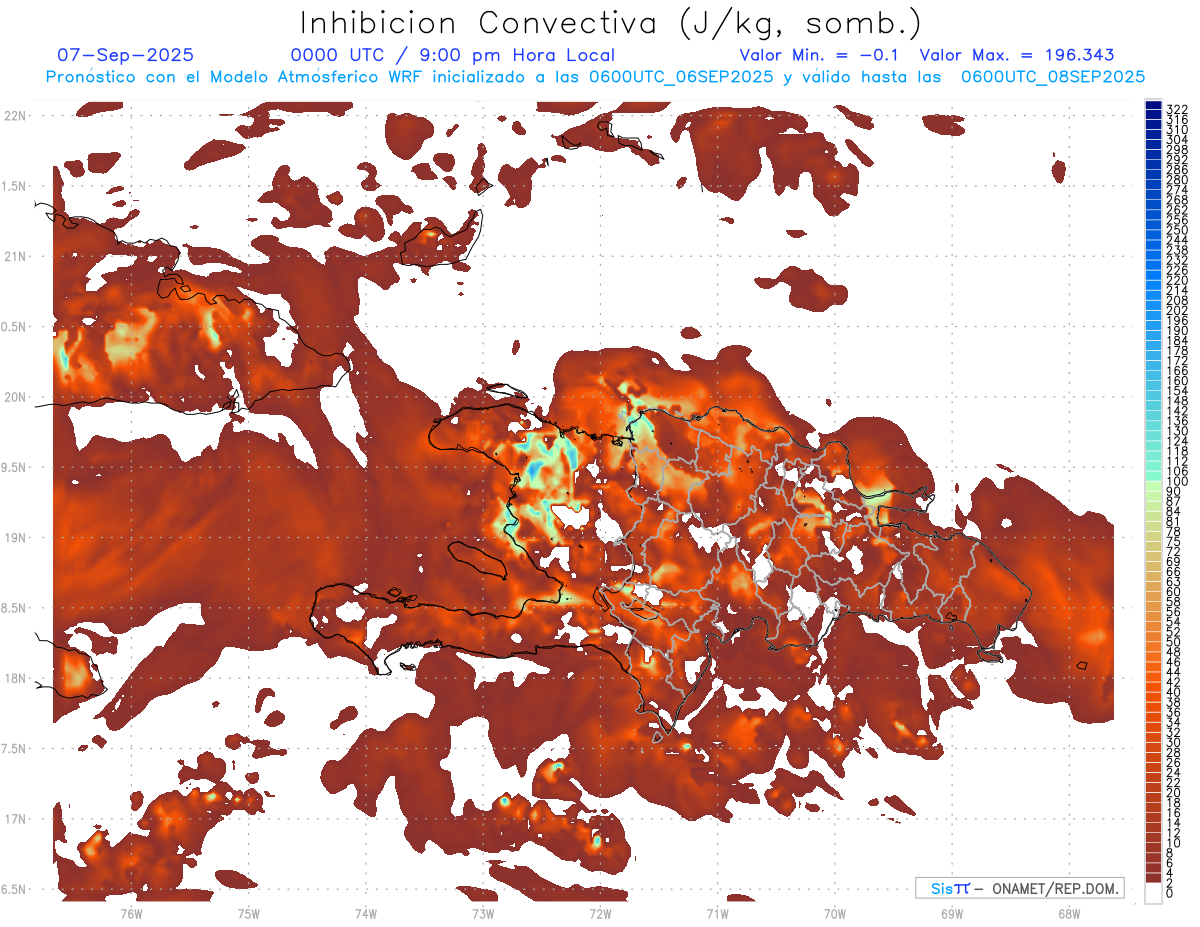
Task: Click the 0600UTC_08SEP2025 valid-until timestamp
Action: (1052, 77)
